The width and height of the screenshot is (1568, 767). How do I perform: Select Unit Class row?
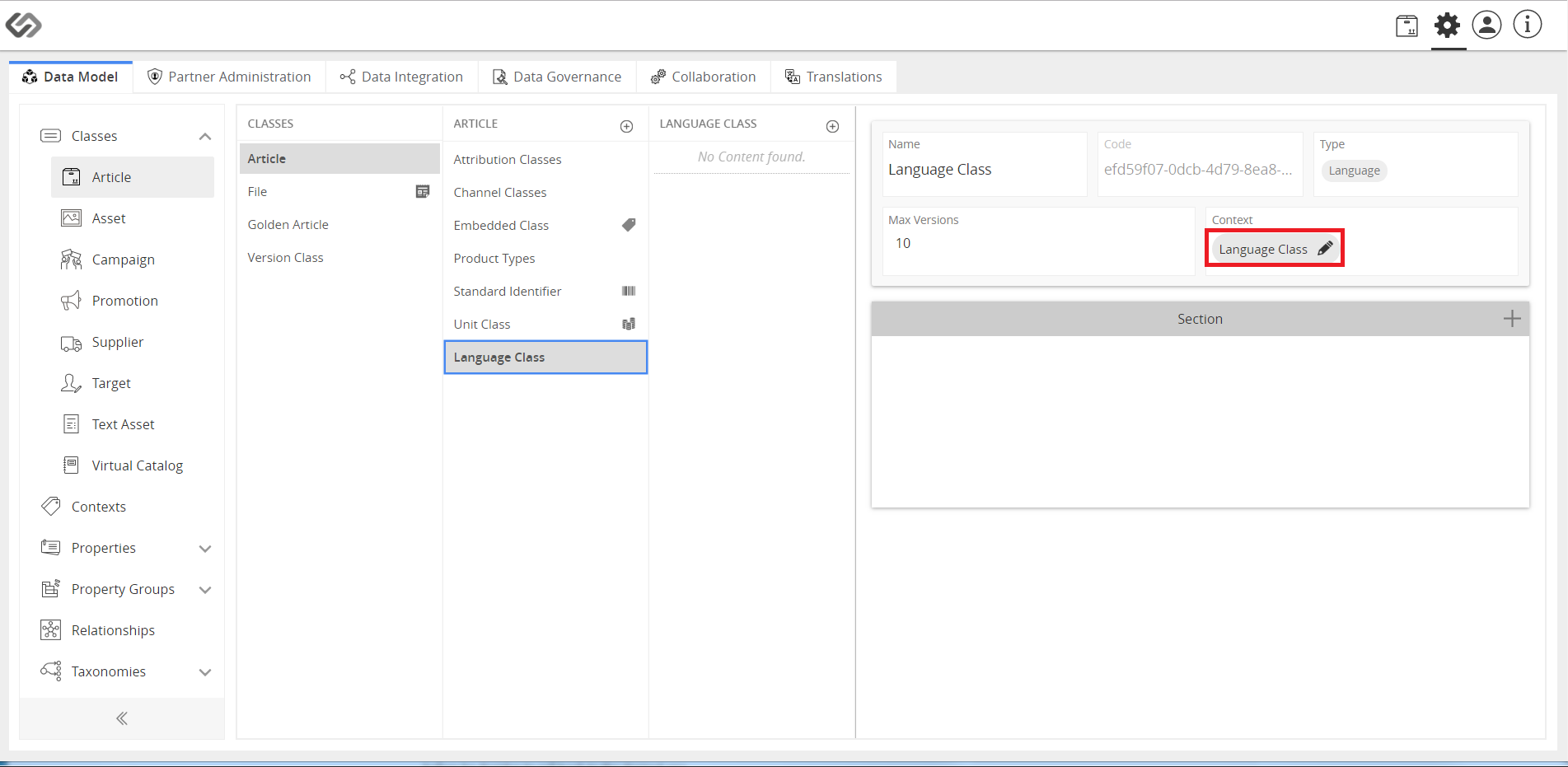point(545,324)
